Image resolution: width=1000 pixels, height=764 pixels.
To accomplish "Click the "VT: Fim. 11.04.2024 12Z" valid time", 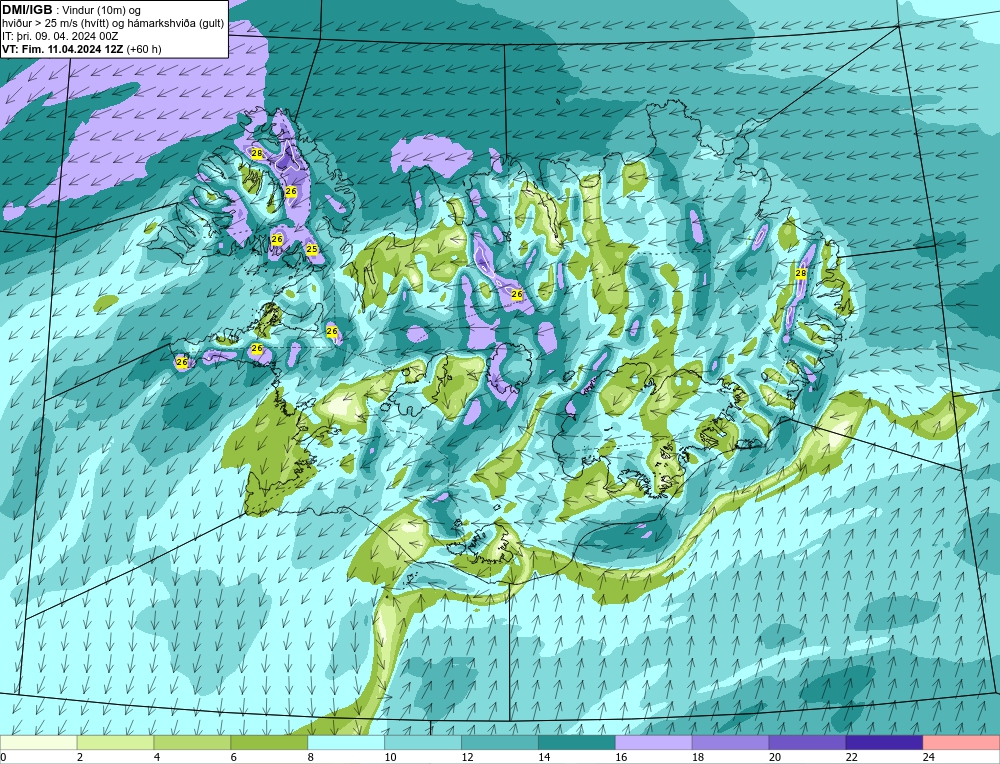I will 63,49.
